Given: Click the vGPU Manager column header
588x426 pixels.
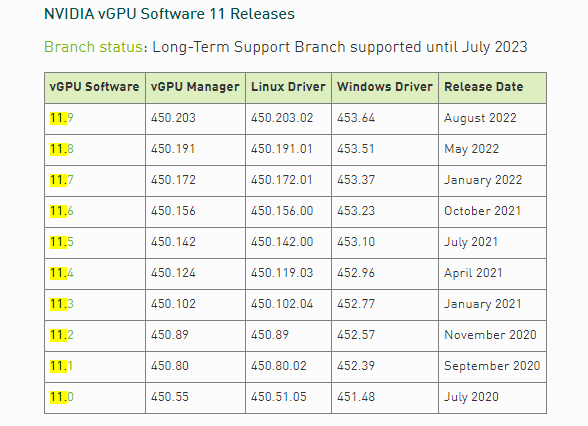Looking at the screenshot, I should coord(195,87).
